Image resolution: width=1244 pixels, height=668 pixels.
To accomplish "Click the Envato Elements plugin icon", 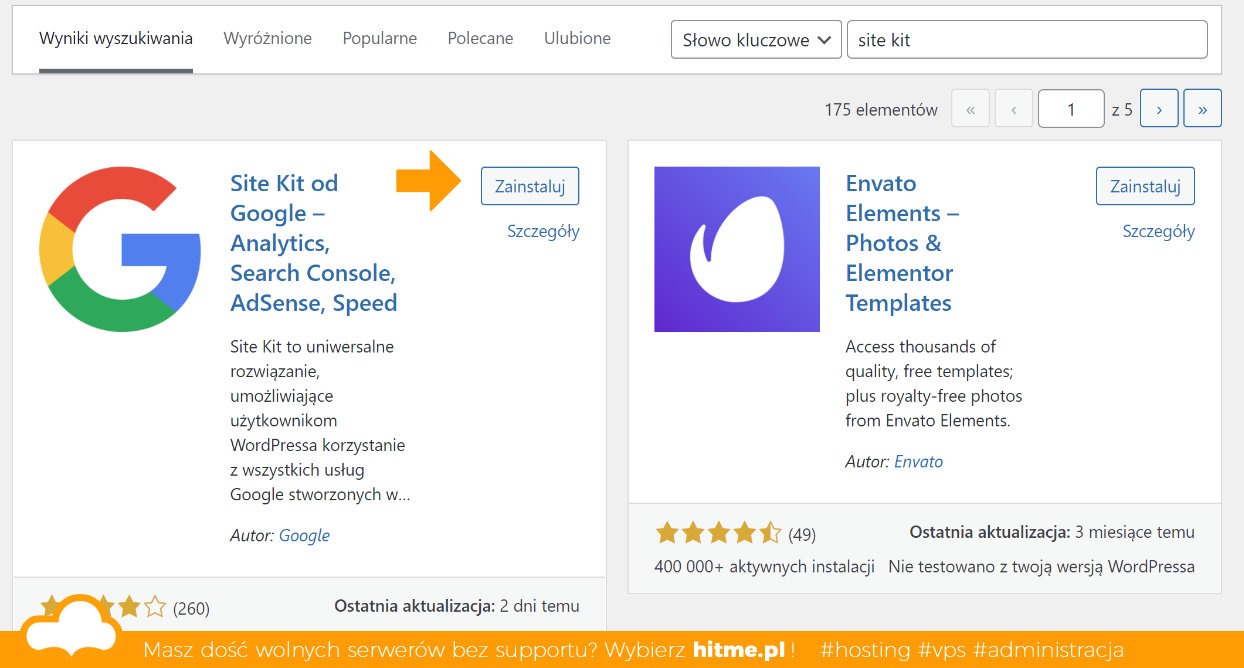I will 737,249.
